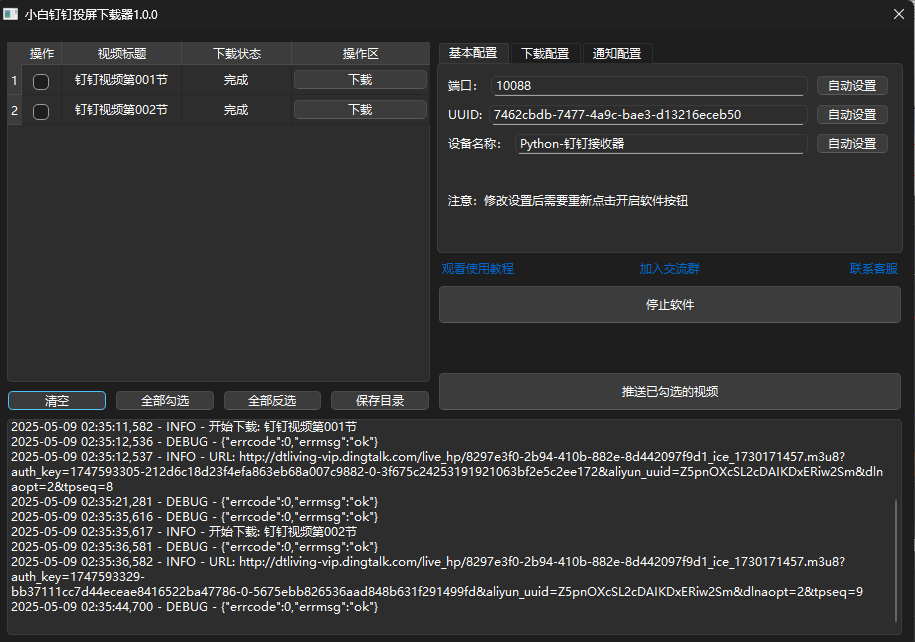Viewport: 915px width, 642px height.
Task: Click the 全部勾选 button
Action: [x=165, y=400]
